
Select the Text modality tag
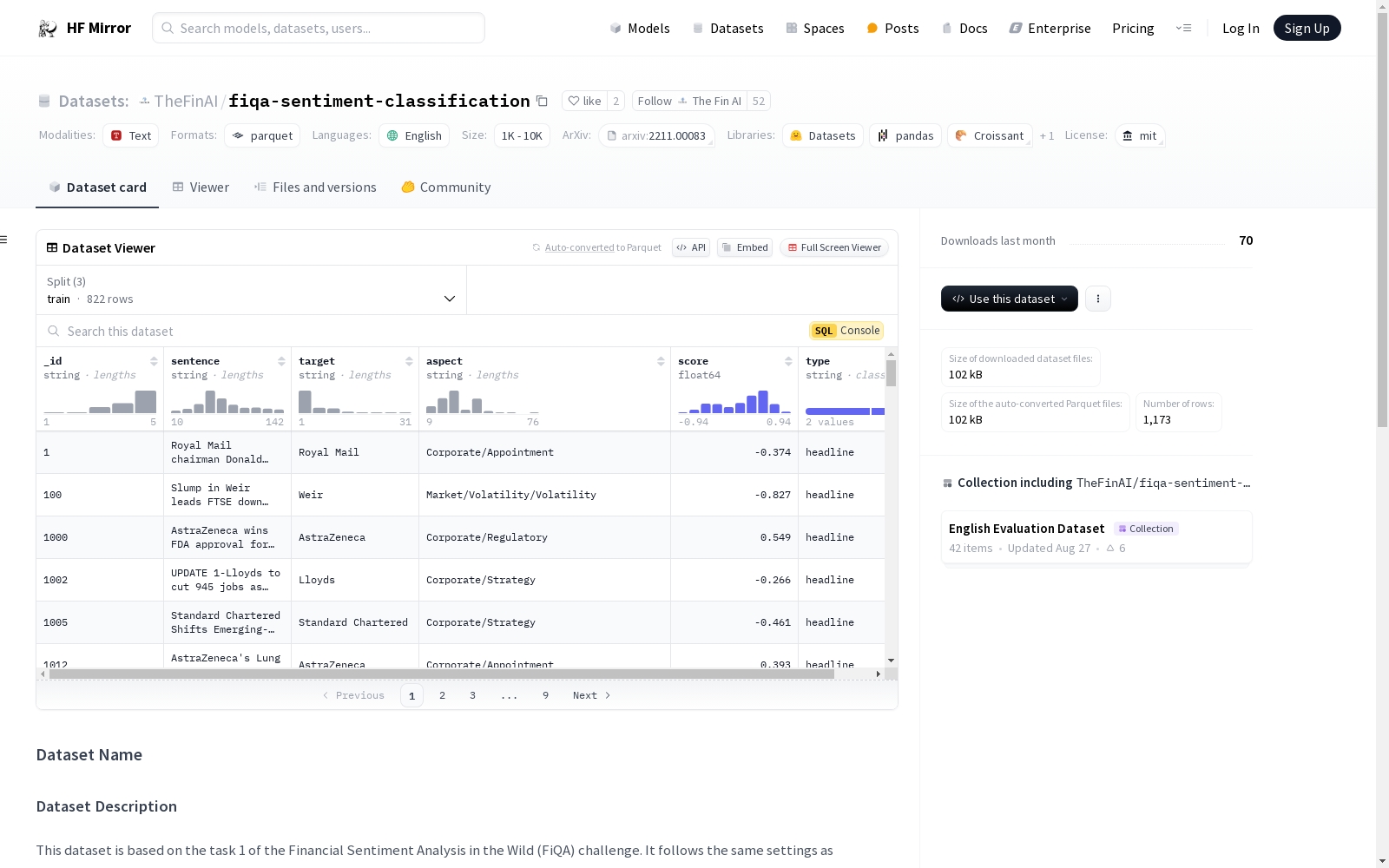pos(131,135)
